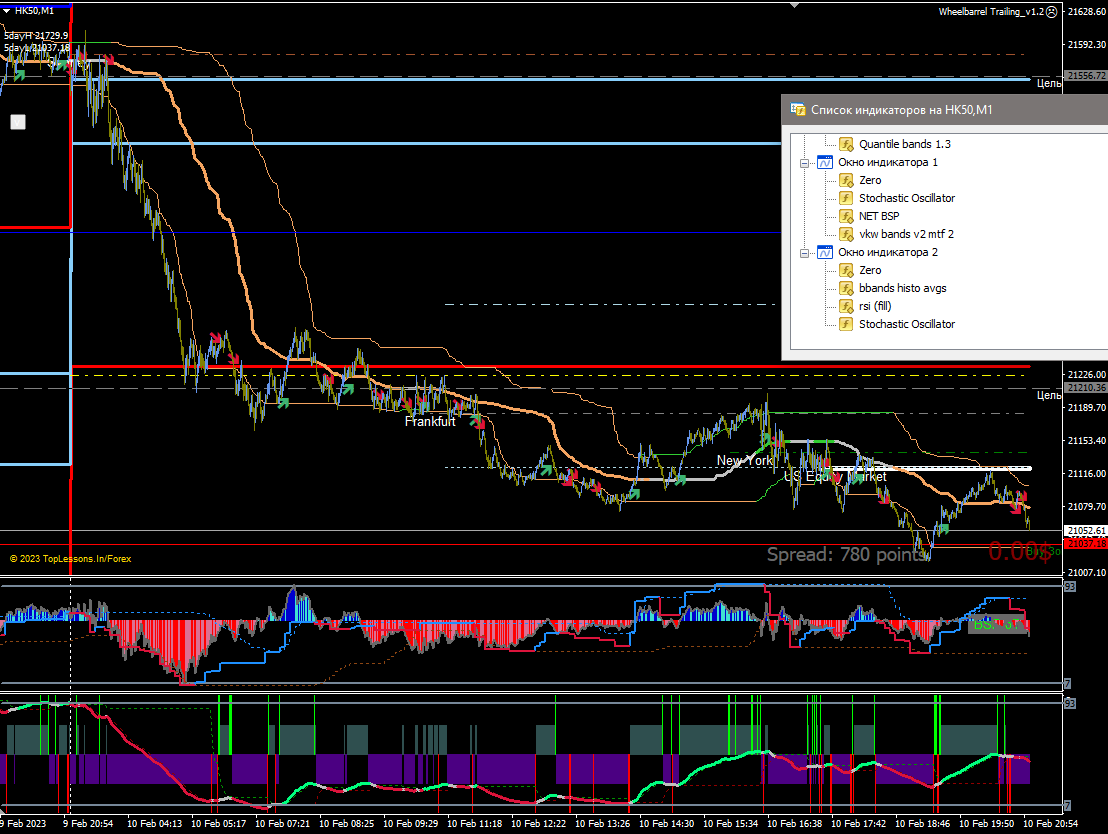This screenshot has height=834, width=1108.
Task: Click the 21556.72 price level marker
Action: coord(1086,76)
